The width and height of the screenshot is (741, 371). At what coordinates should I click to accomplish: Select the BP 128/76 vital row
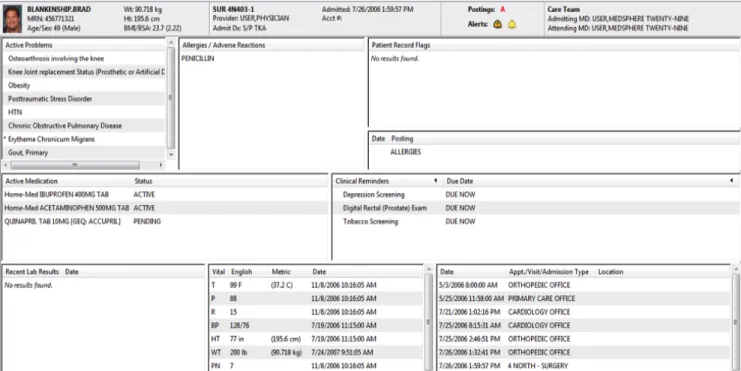316,326
